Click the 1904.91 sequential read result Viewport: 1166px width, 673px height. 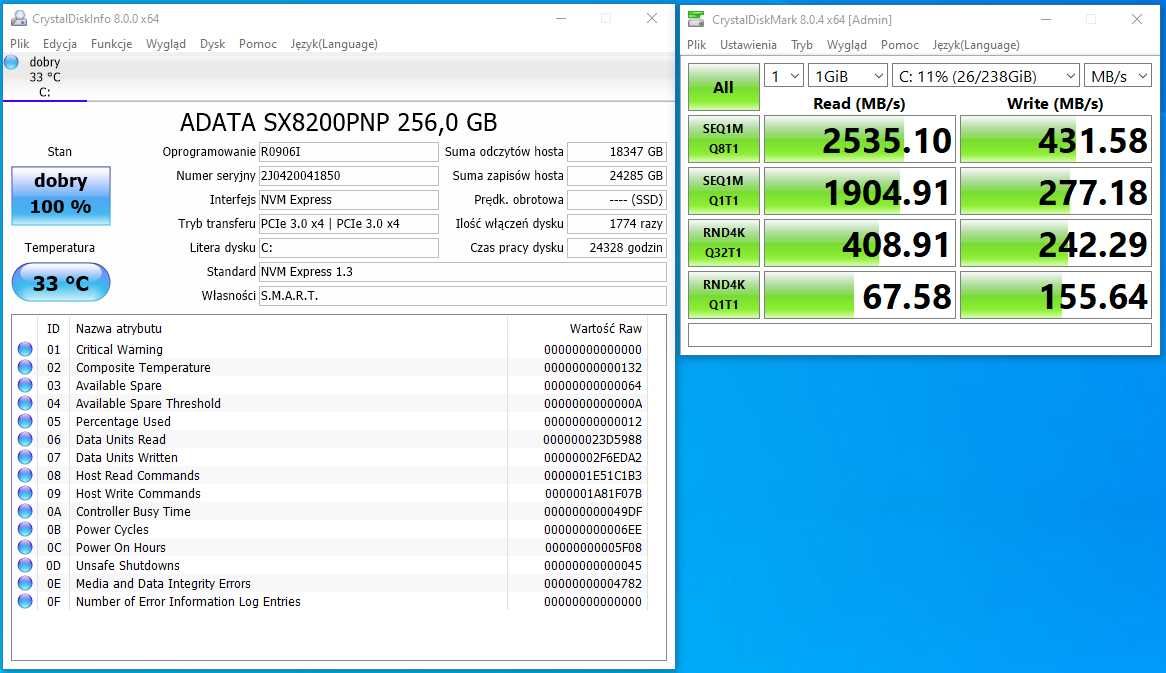click(860, 191)
